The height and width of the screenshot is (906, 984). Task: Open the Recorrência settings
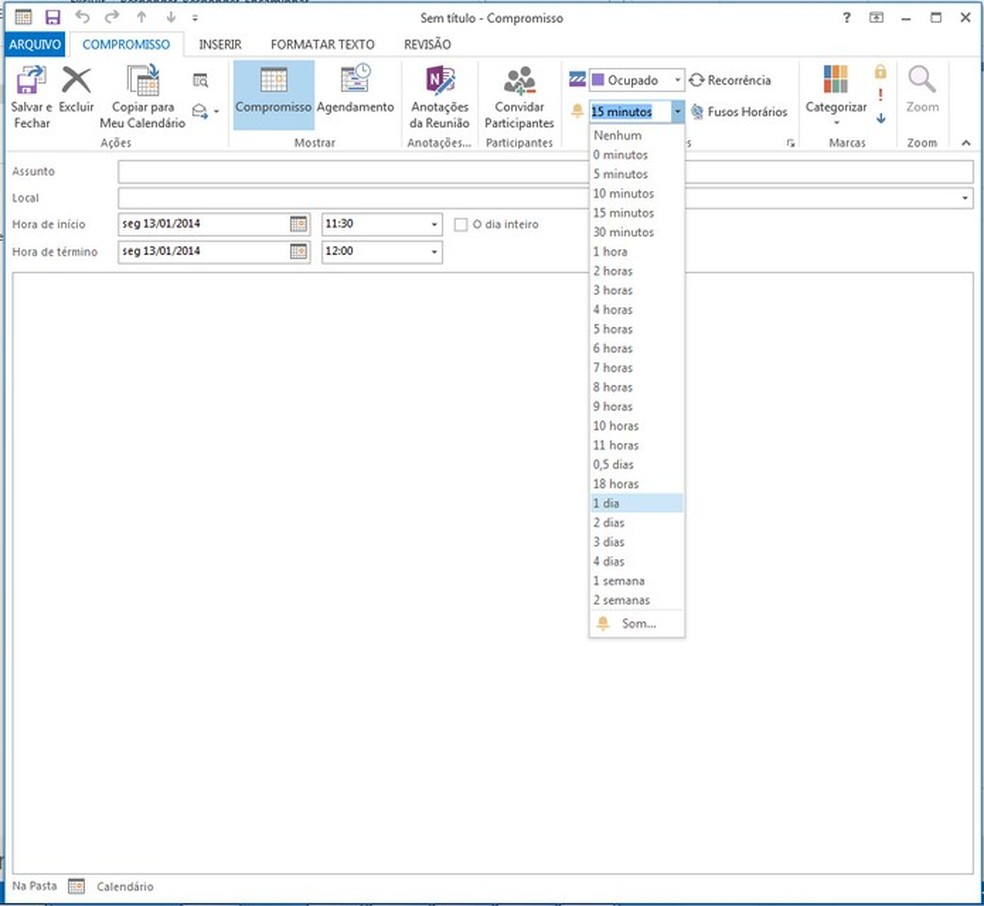(x=730, y=80)
